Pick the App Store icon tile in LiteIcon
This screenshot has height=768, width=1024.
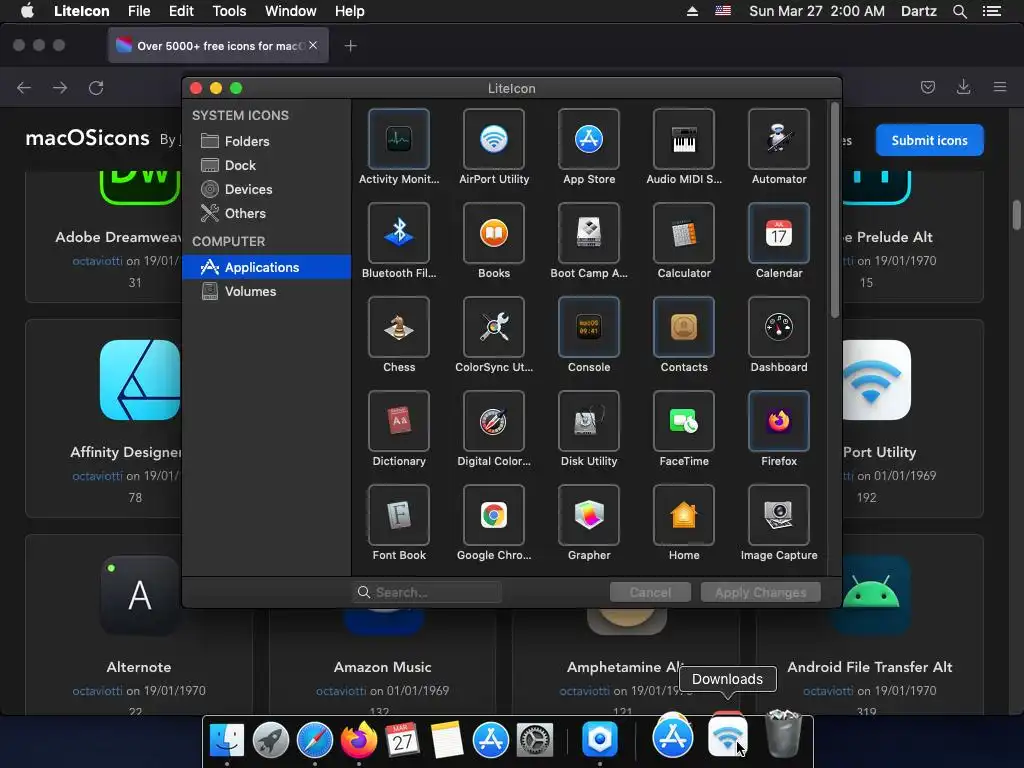click(x=588, y=139)
